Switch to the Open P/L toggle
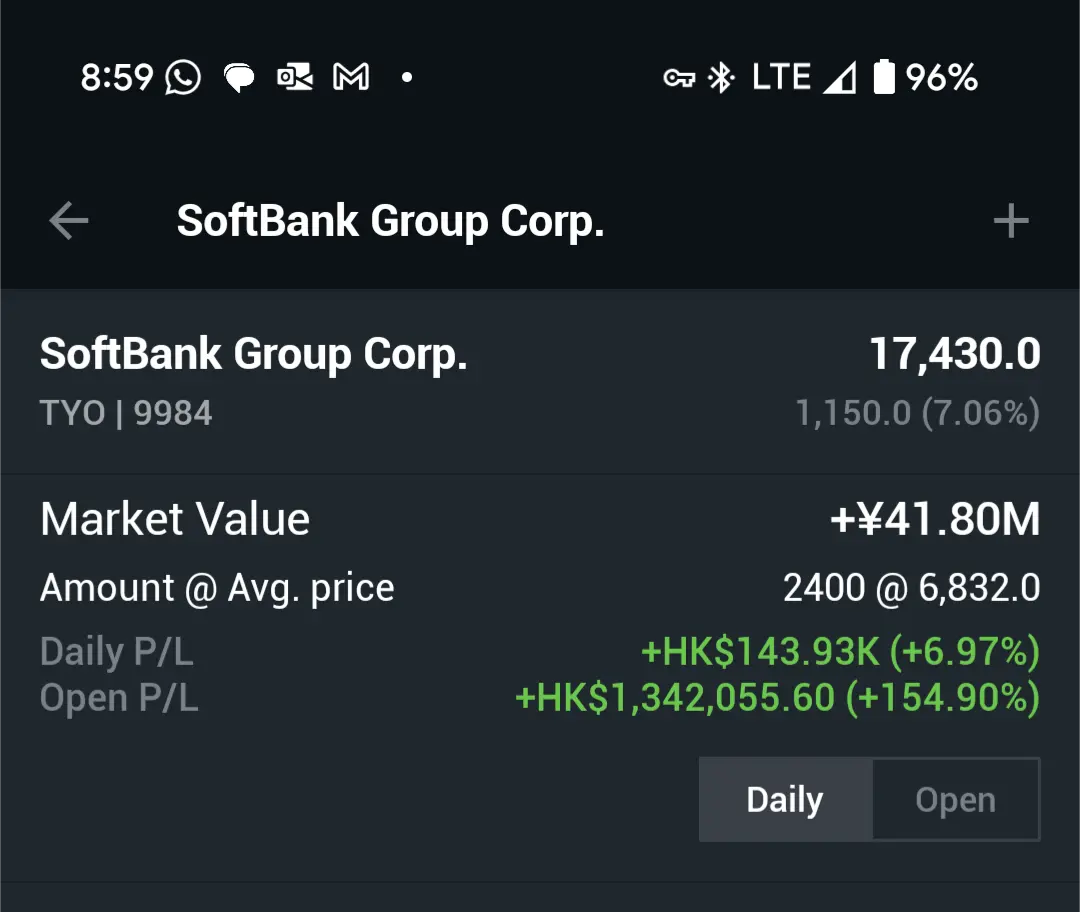Viewport: 1080px width, 912px height. pos(956,800)
